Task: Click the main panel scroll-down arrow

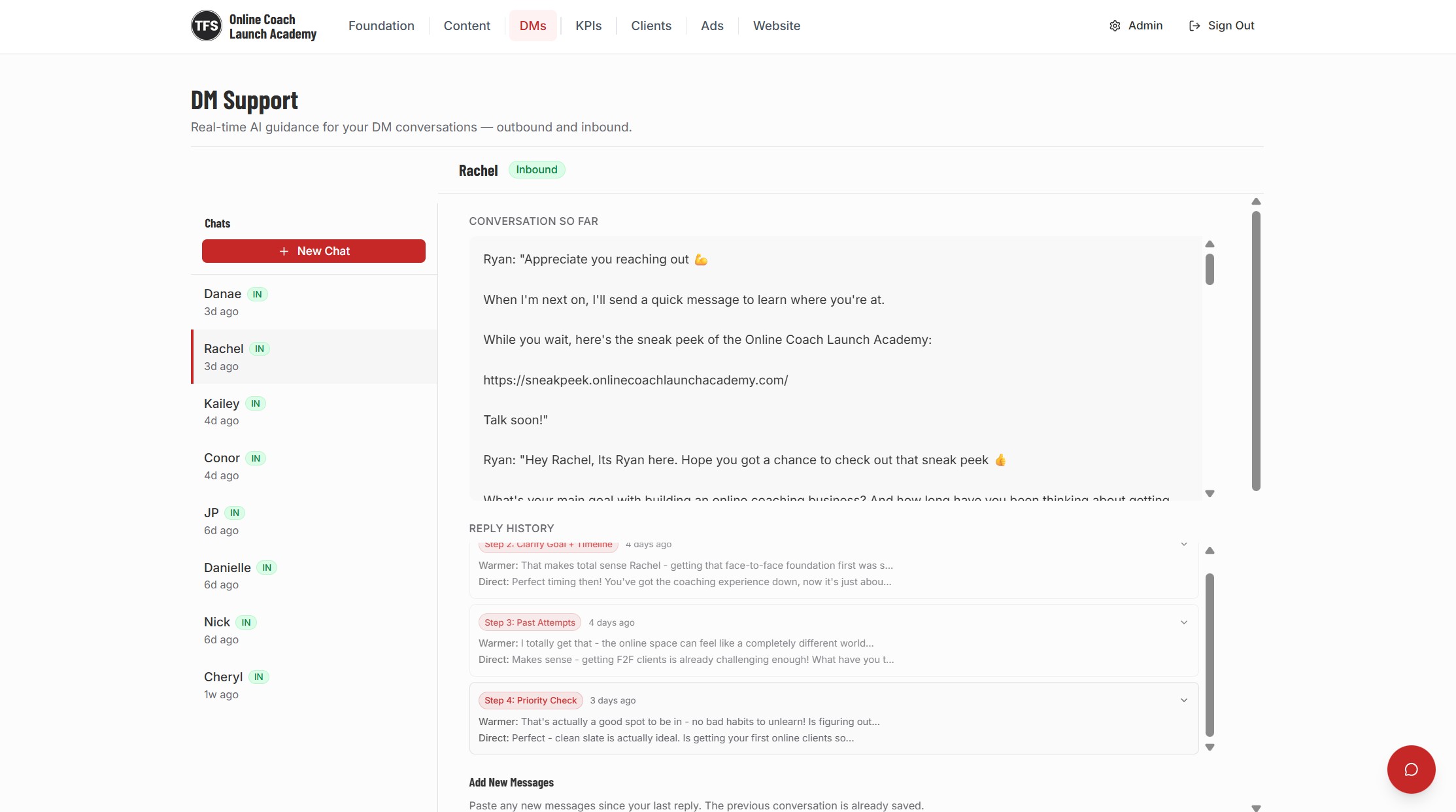Action: tap(1256, 808)
